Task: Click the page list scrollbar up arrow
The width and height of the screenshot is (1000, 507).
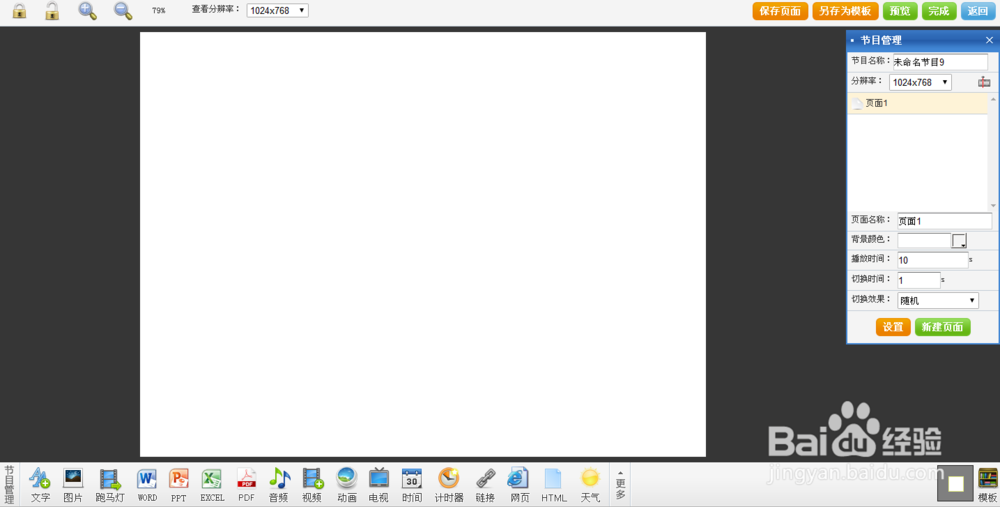Action: [x=993, y=99]
